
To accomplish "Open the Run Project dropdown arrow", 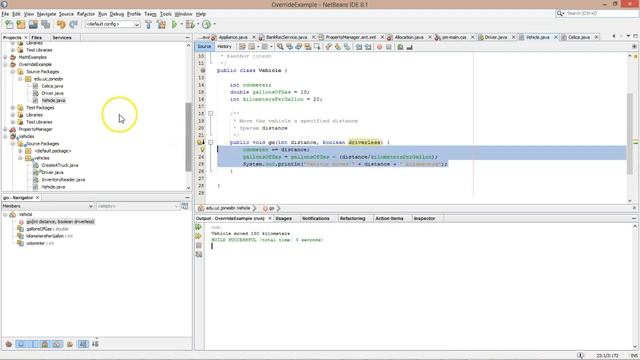I will tap(182, 24).
